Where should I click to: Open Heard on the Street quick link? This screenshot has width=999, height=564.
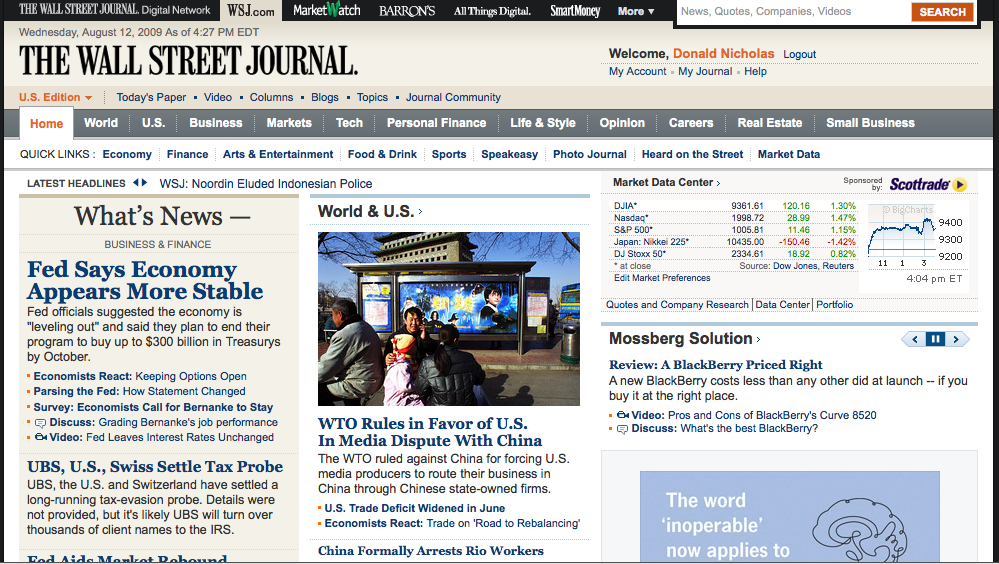click(692, 154)
